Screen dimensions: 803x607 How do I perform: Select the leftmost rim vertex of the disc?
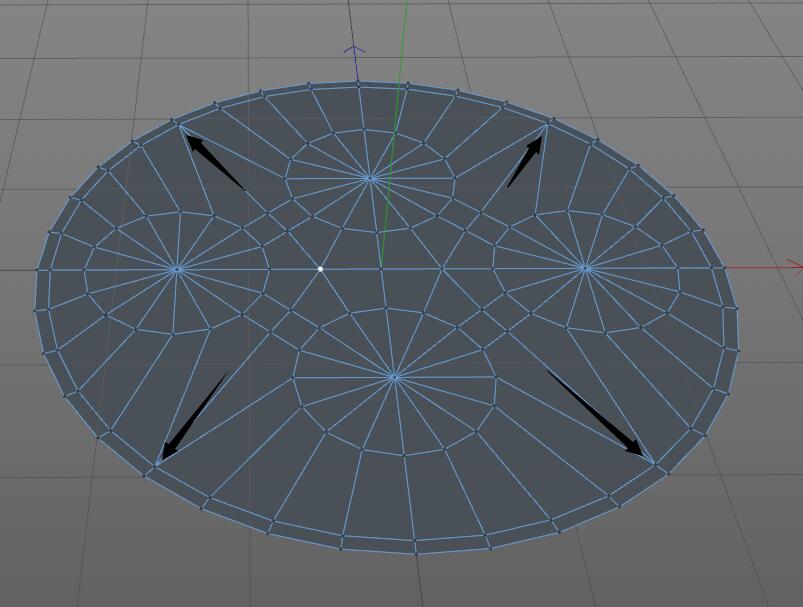tap(38, 268)
